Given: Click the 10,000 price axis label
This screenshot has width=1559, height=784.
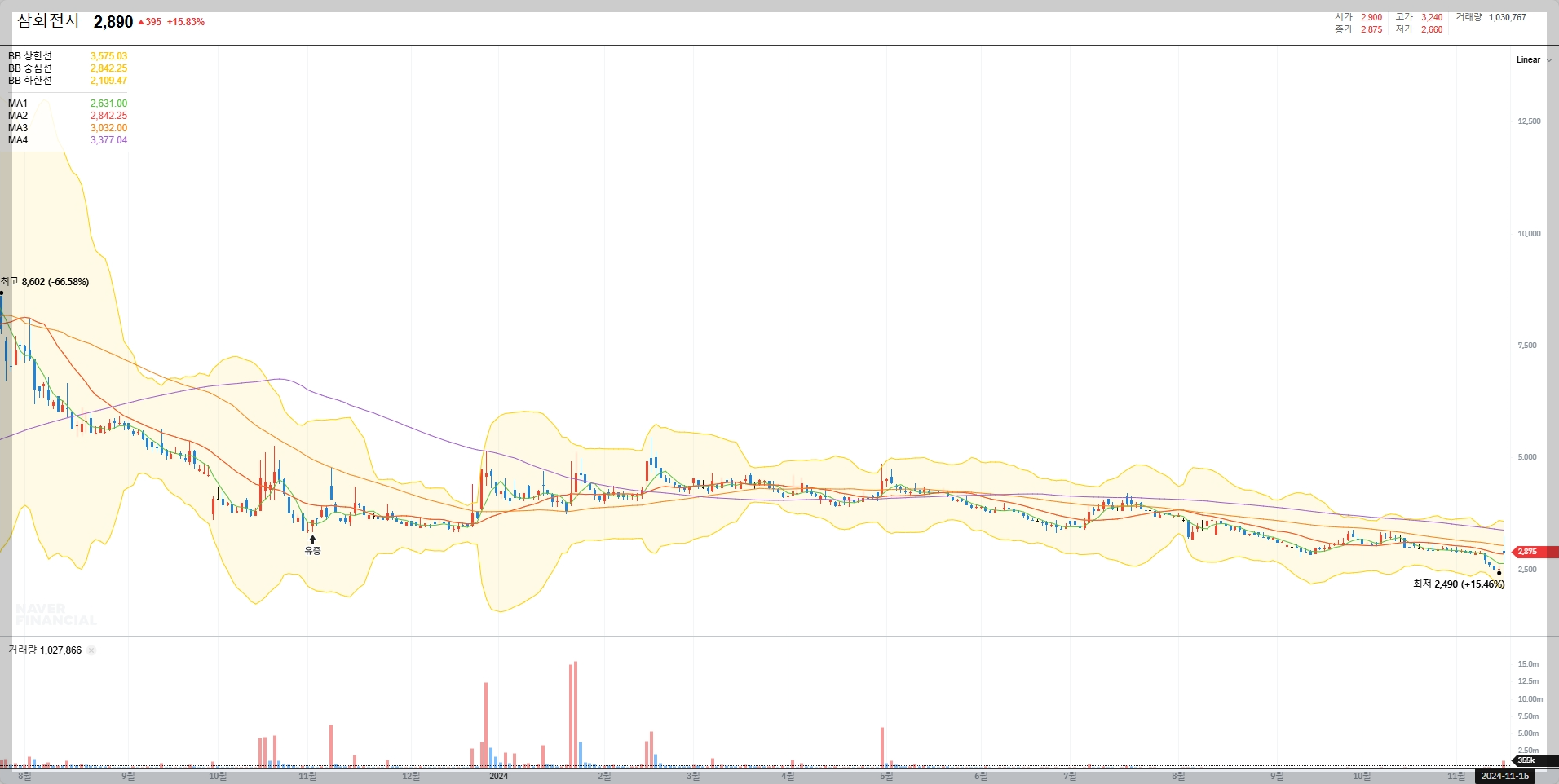Looking at the screenshot, I should [1529, 234].
